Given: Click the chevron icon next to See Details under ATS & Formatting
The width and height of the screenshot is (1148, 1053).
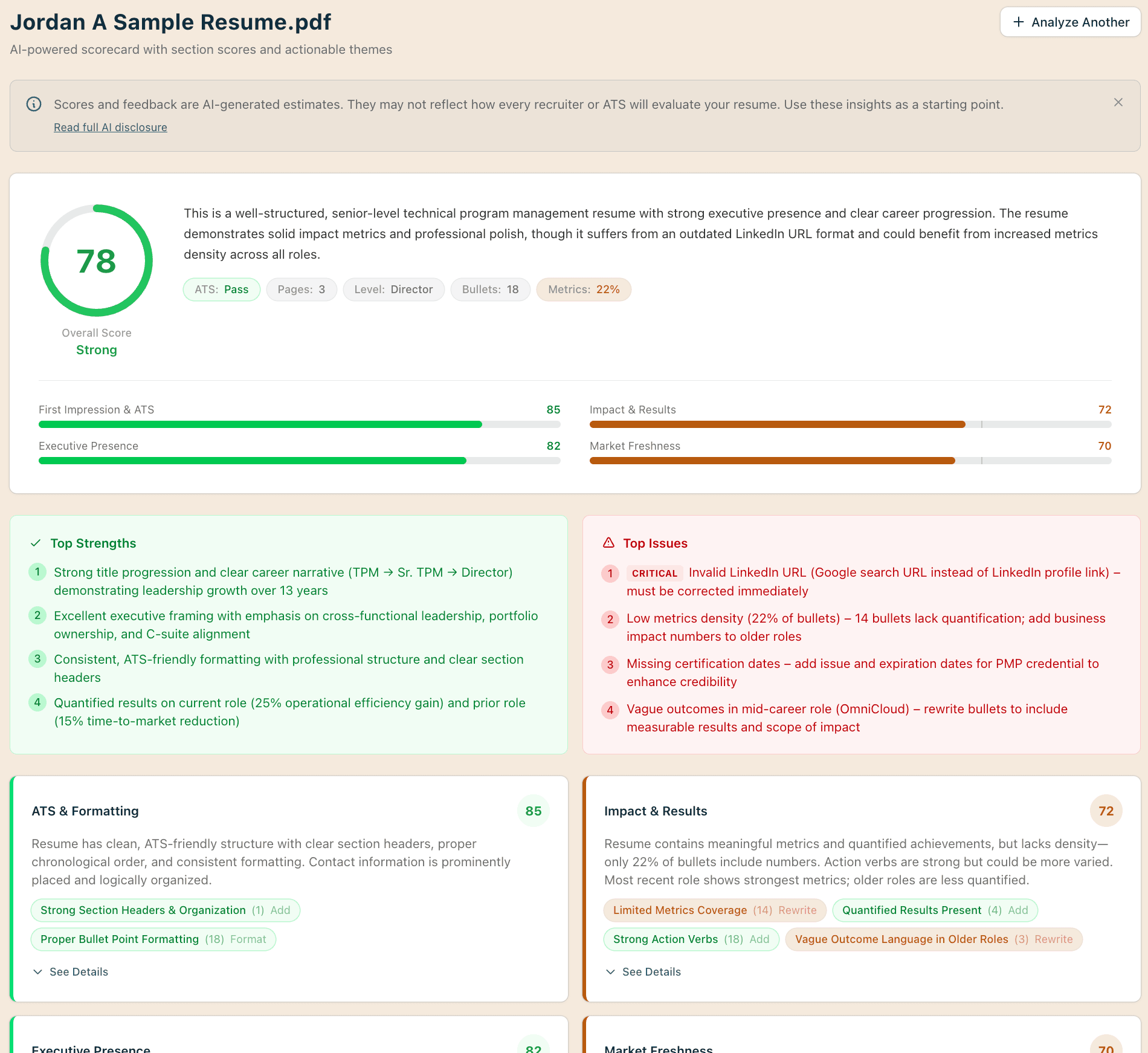Looking at the screenshot, I should [x=37, y=971].
